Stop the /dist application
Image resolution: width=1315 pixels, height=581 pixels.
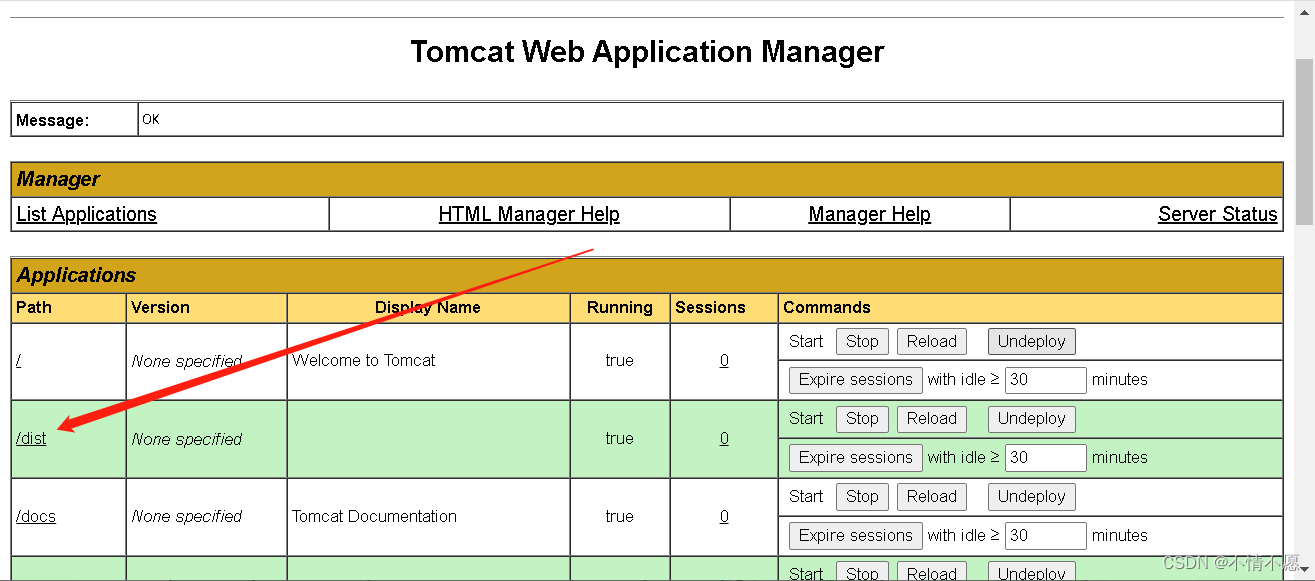pos(862,419)
